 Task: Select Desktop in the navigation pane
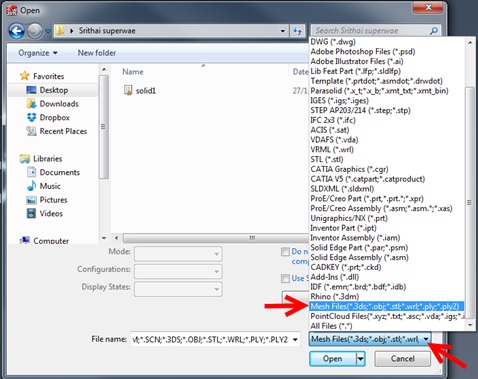click(x=53, y=90)
